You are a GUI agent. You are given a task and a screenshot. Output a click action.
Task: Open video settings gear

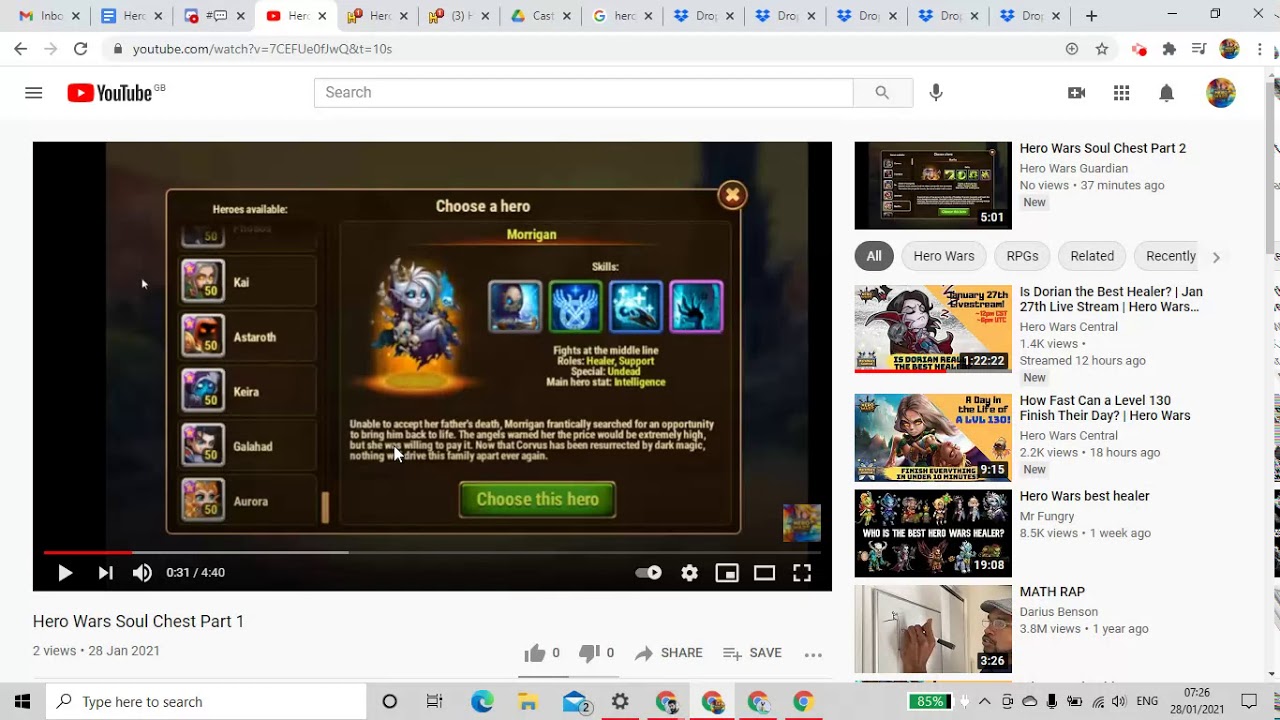pyautogui.click(x=689, y=573)
